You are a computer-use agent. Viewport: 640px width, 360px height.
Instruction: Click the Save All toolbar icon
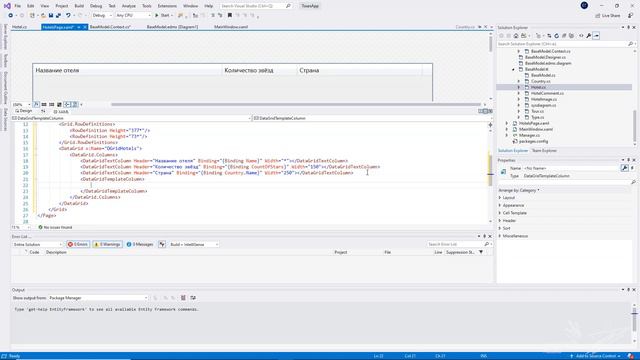[58, 16]
